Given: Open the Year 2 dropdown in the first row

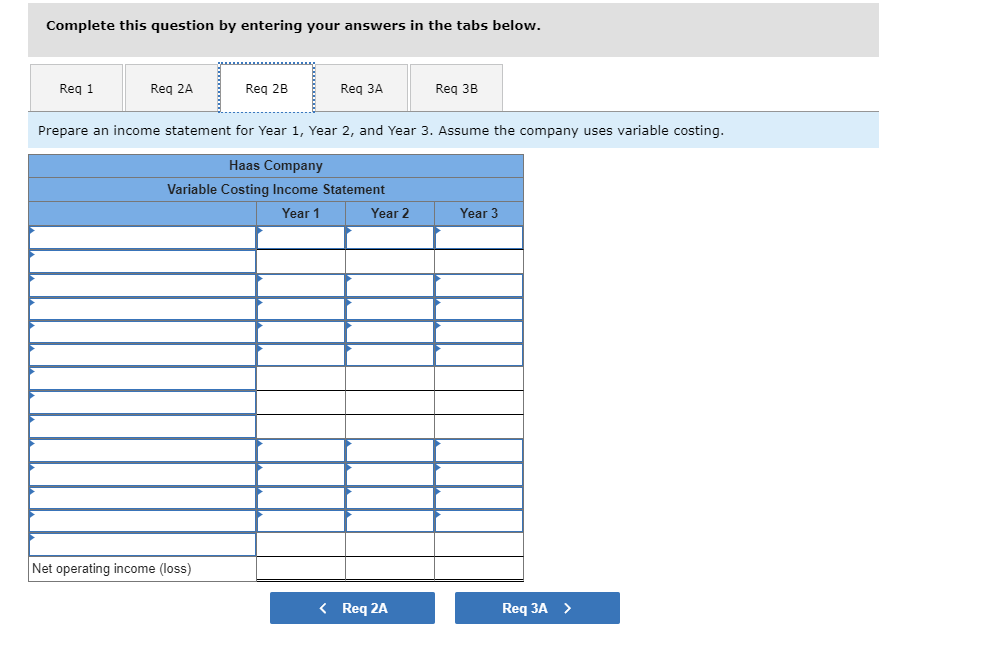Looking at the screenshot, I should pos(389,237).
